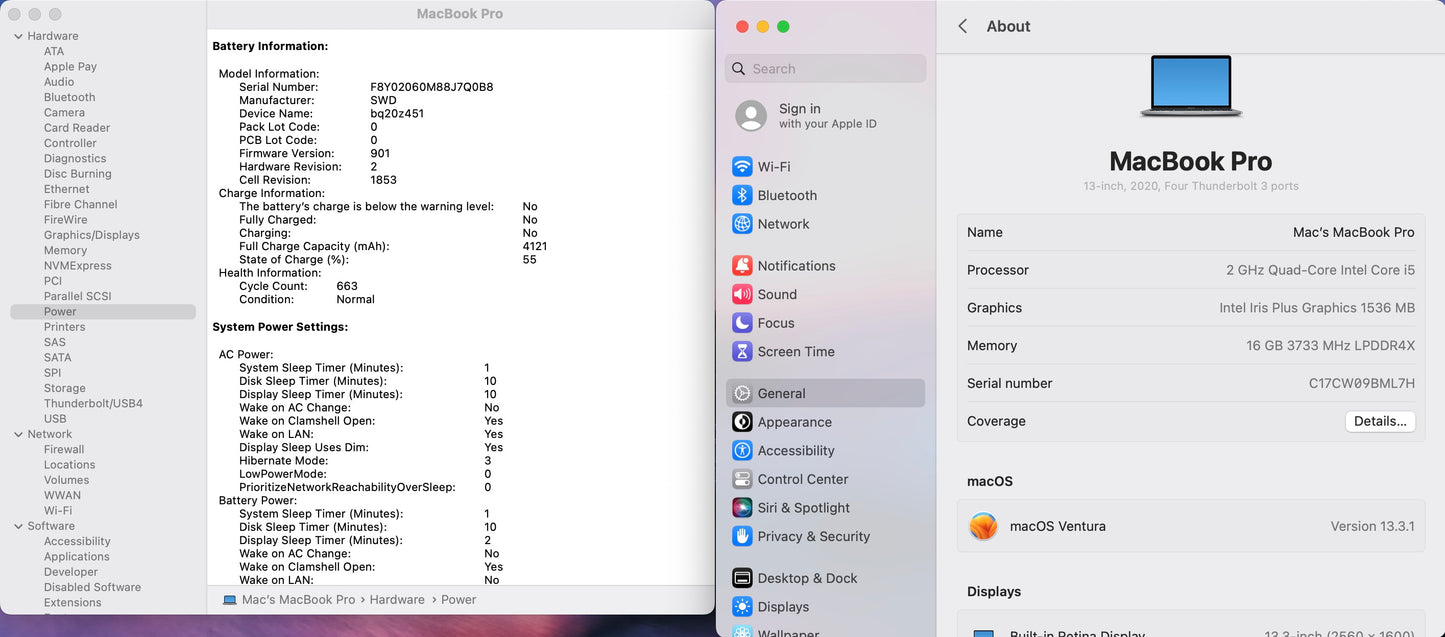
Task: Open Bluetooth settings via its blue icon
Action: point(742,196)
